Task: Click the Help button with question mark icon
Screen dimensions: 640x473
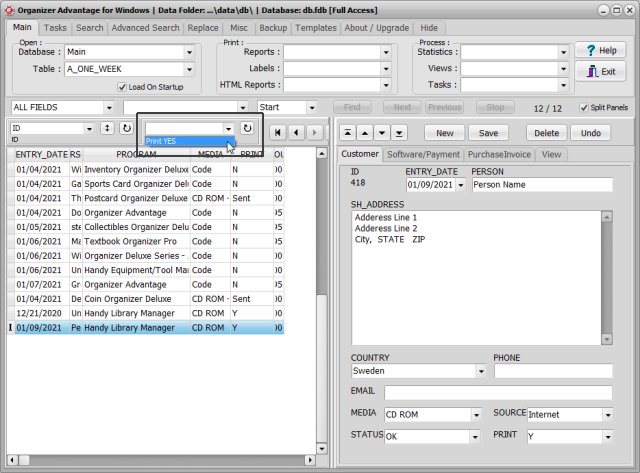Action: pos(600,51)
